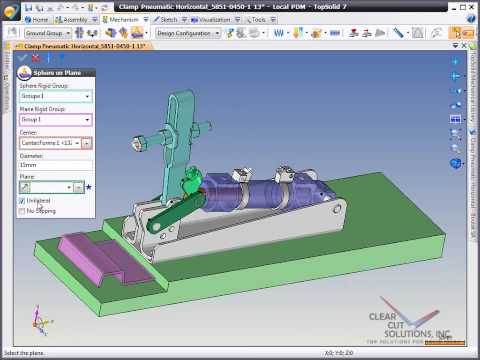Click the blue bar tool icon
This screenshot has width=480, height=360.
click(335, 33)
